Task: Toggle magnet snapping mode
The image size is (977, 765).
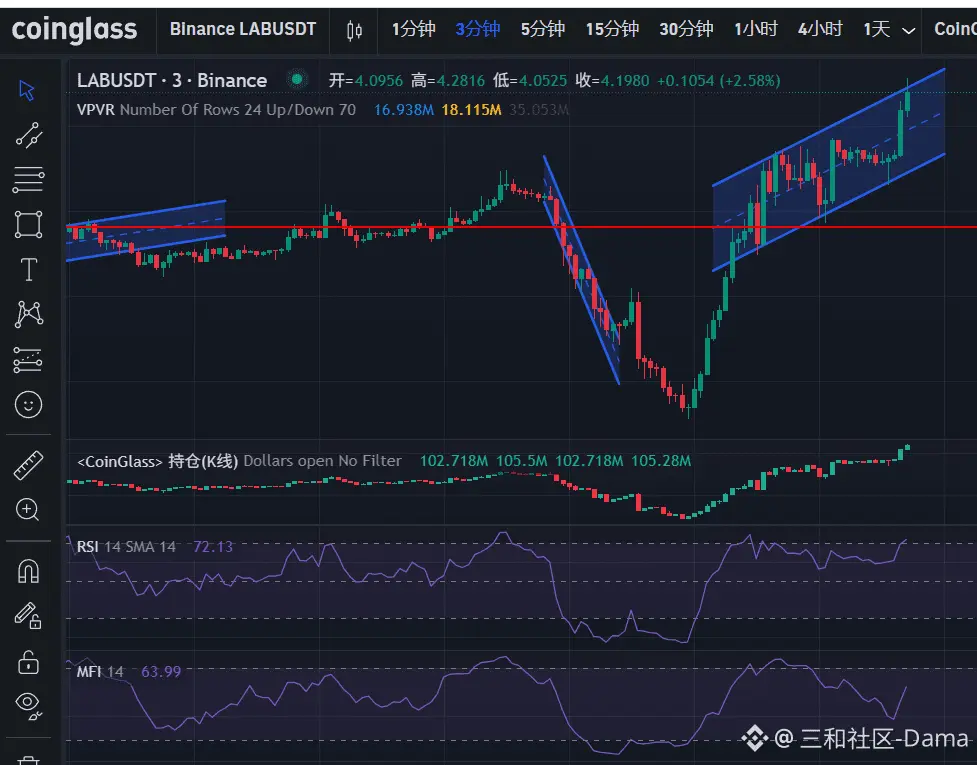Action: coord(28,571)
